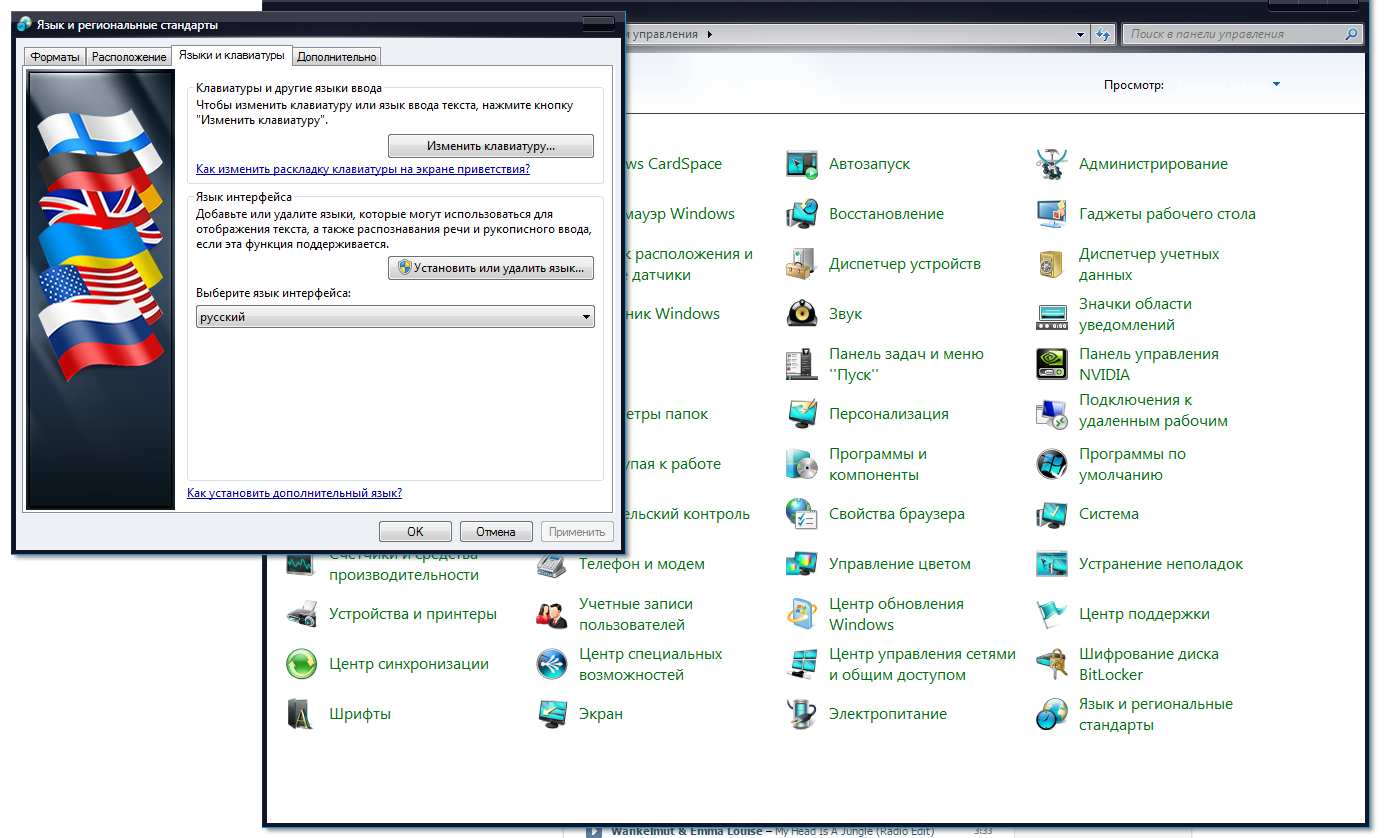This screenshot has height=838, width=1398.
Task: Open the Как установить дополнительный язык link
Action: pyautogui.click(x=295, y=493)
